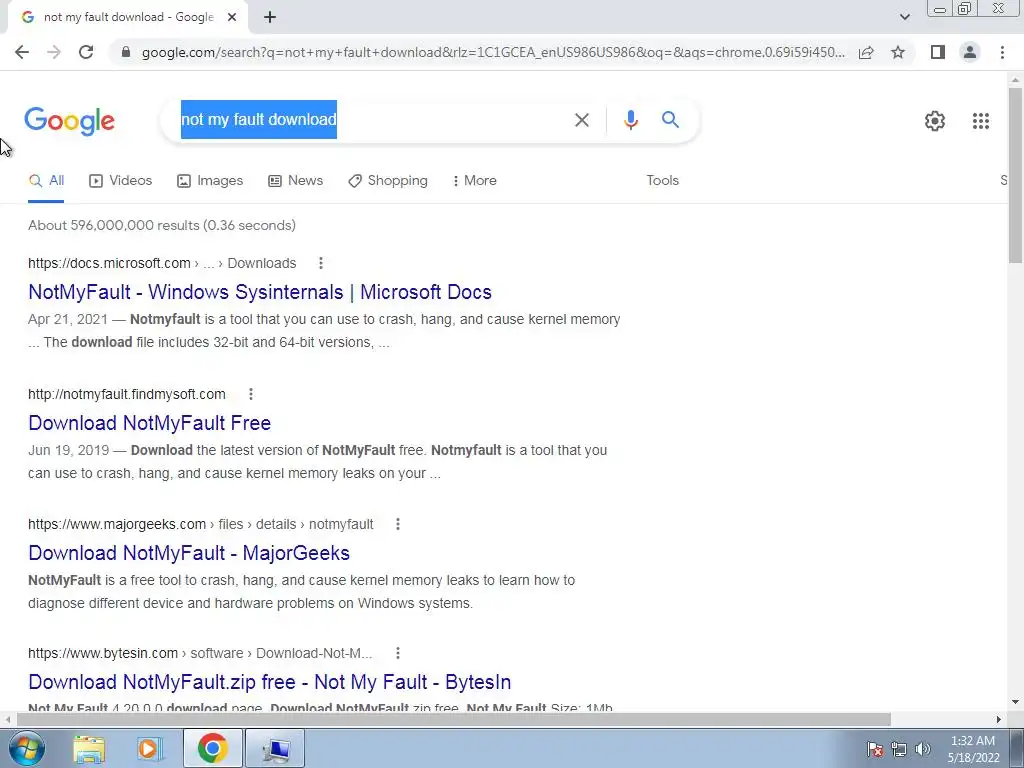1024x768 pixels.
Task: Open the taskbar clock showing 1:32 AM
Action: [x=973, y=749]
